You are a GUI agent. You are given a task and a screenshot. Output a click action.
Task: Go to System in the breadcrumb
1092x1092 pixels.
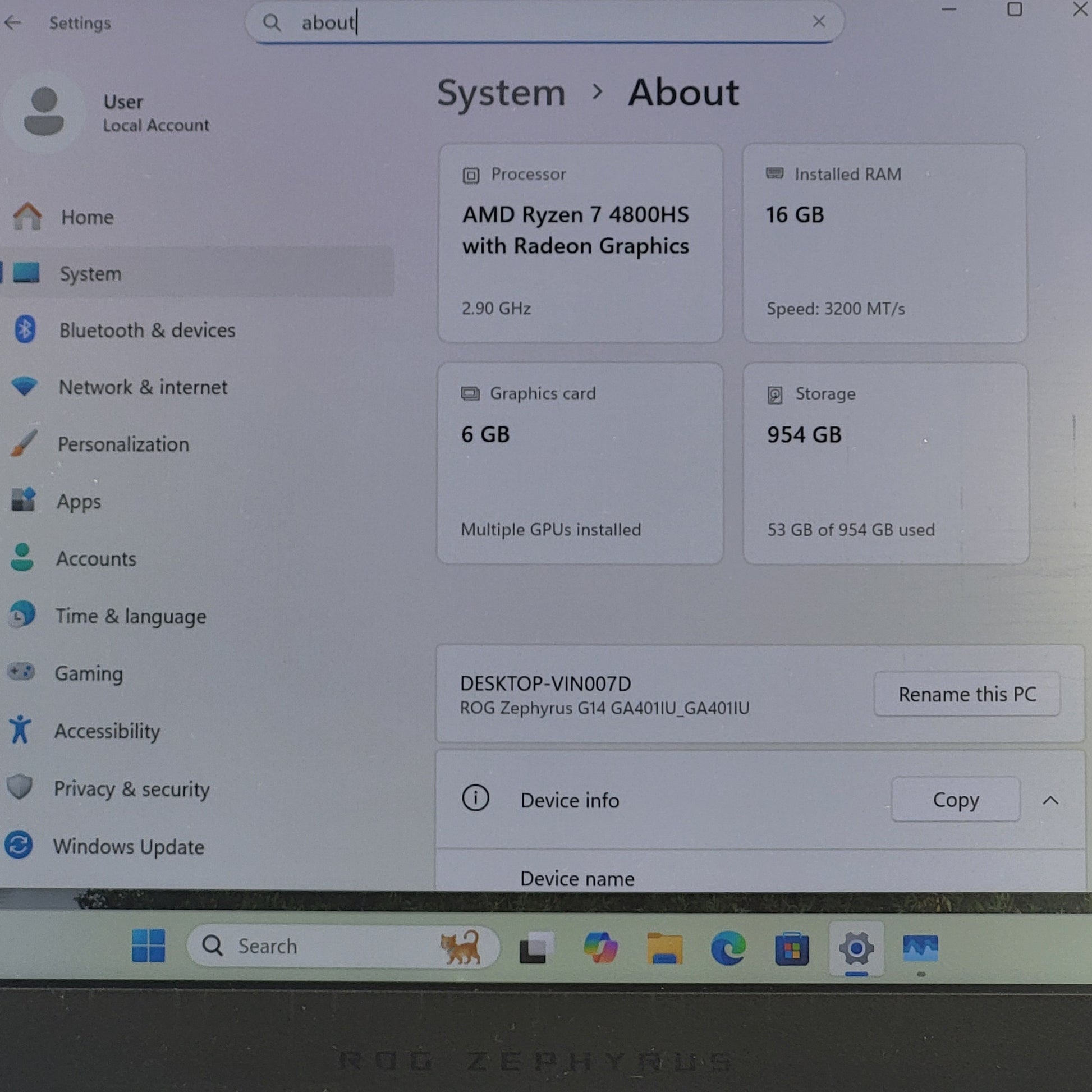(x=501, y=93)
